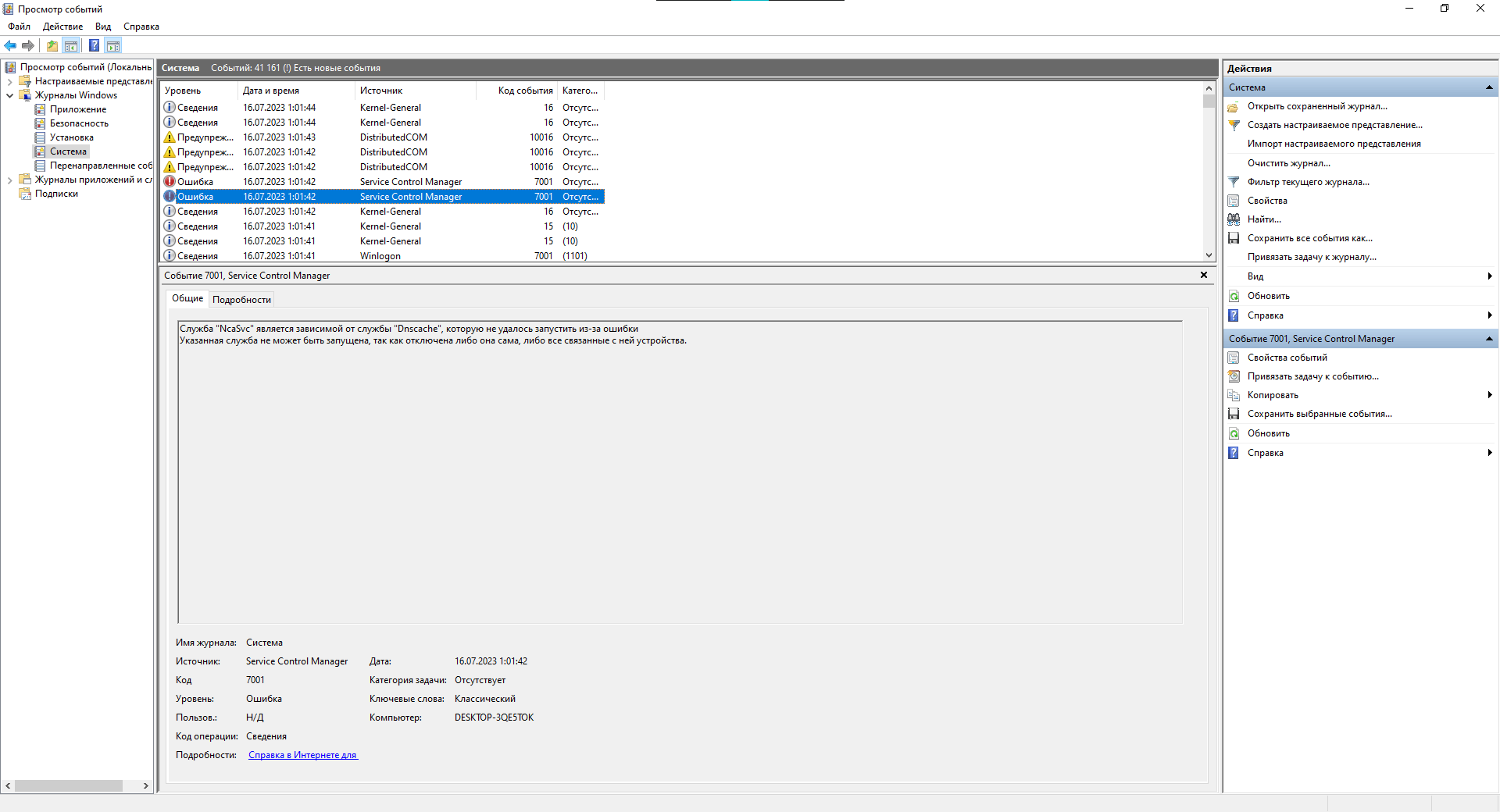Open Справка submenu arrow under Система
The height and width of the screenshot is (812, 1500).
pyautogui.click(x=1490, y=315)
